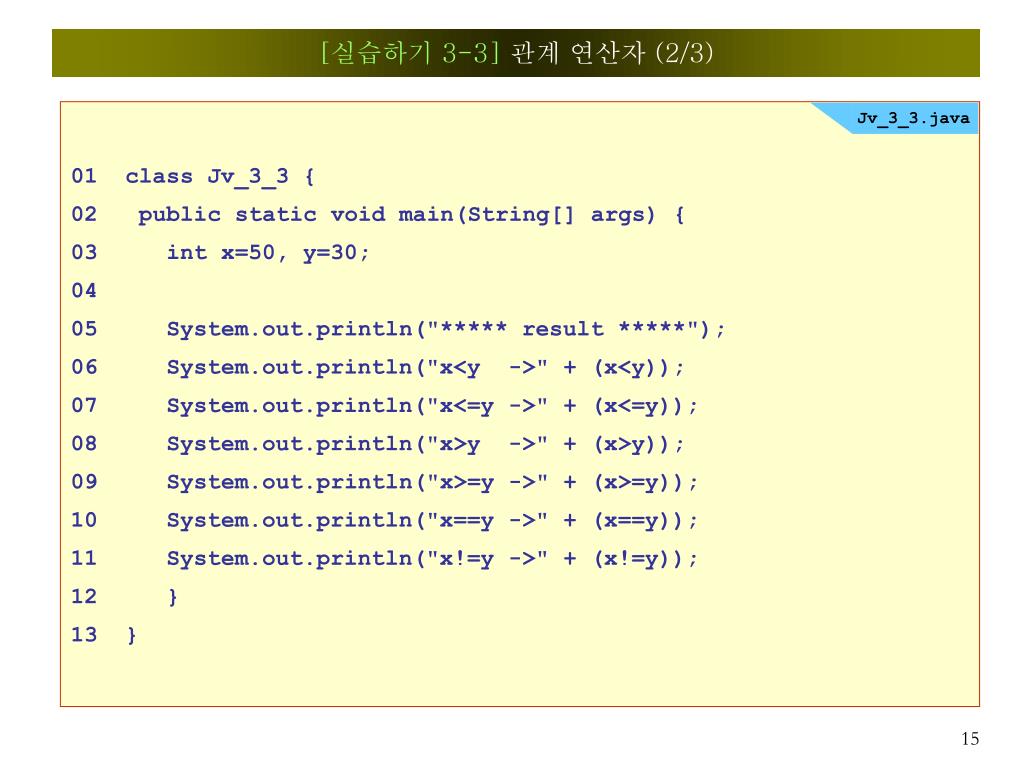Viewport: 1024px width, 768px height.
Task: Click the println '***** result *****' line
Action: tap(445, 329)
